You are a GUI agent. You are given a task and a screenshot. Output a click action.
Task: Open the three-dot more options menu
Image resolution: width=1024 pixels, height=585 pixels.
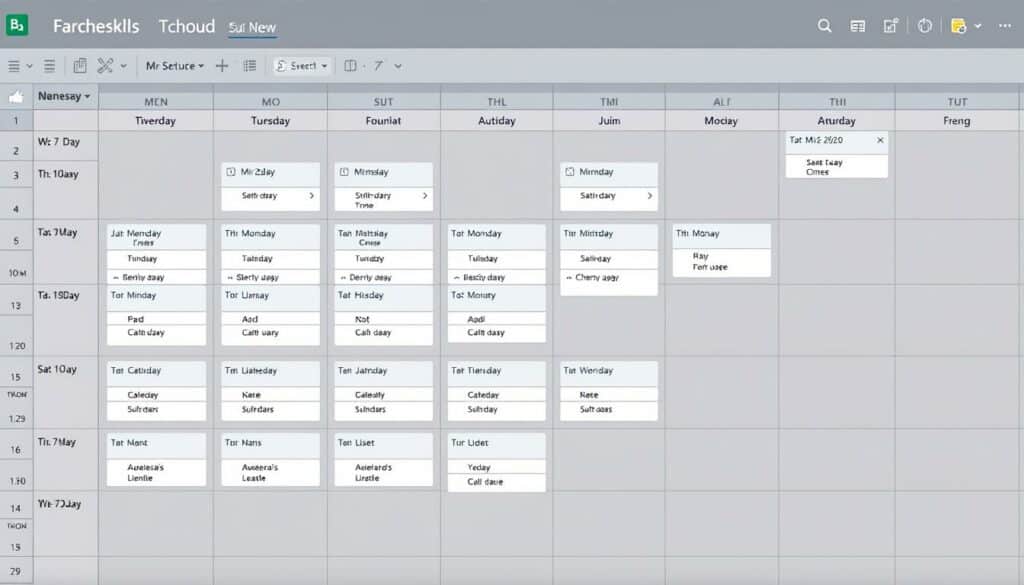1005,26
